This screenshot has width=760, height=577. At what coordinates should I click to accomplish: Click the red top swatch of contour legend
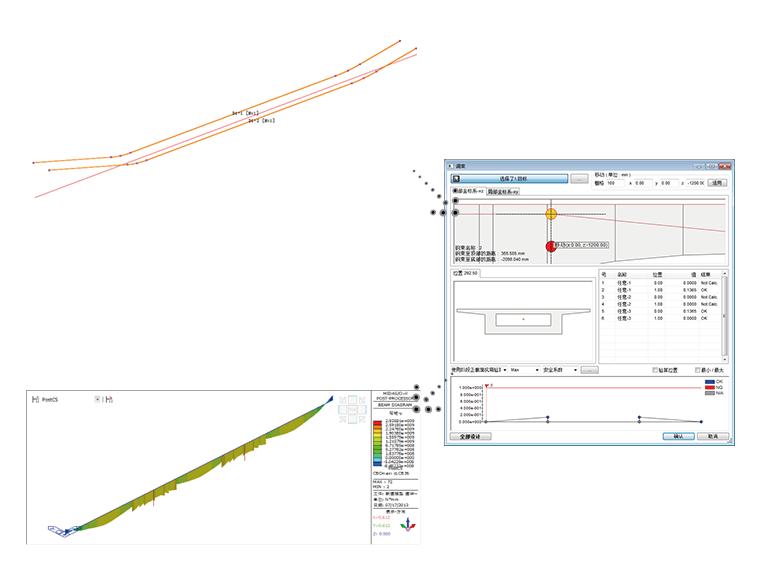[x=377, y=423]
